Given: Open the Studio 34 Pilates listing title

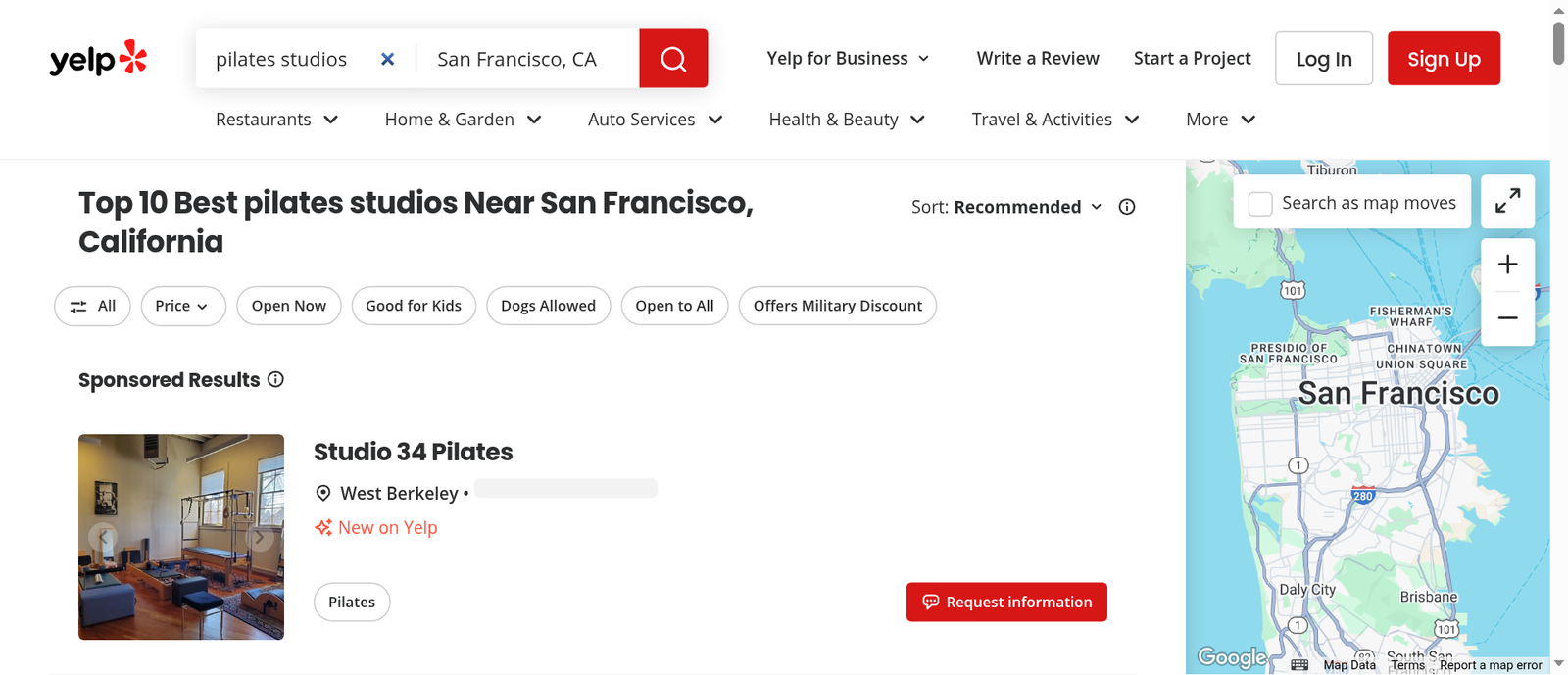Looking at the screenshot, I should click(x=413, y=452).
